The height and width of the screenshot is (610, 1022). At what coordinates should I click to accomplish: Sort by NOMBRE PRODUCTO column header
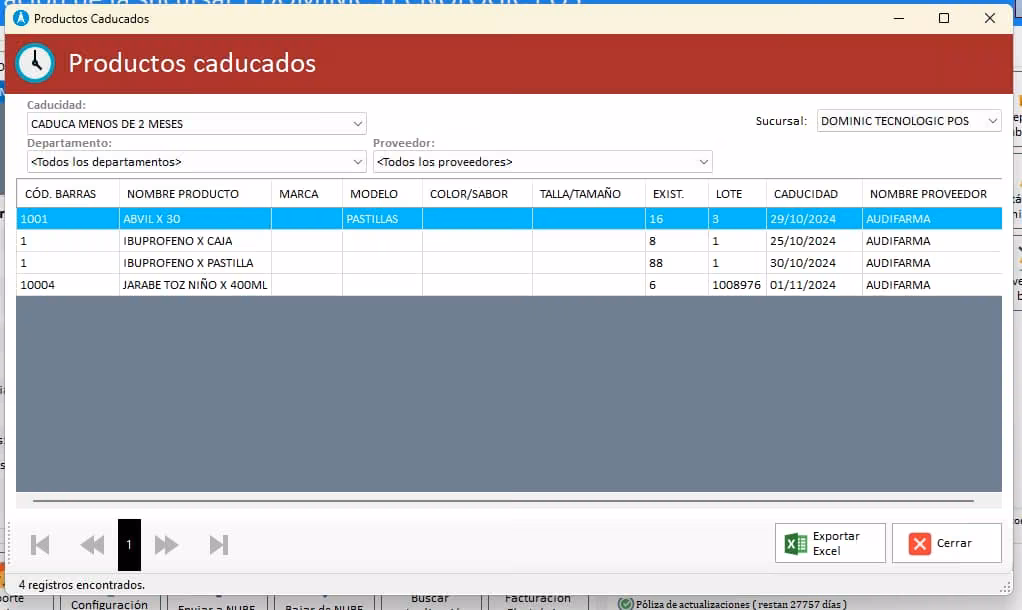point(196,194)
